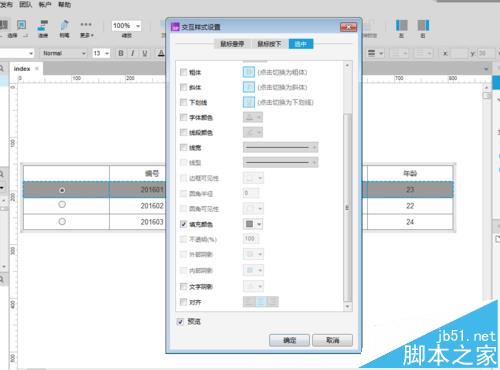Enable the 粗体 bold checkbox
Viewport: 500px width, 370px height.
tap(183, 72)
